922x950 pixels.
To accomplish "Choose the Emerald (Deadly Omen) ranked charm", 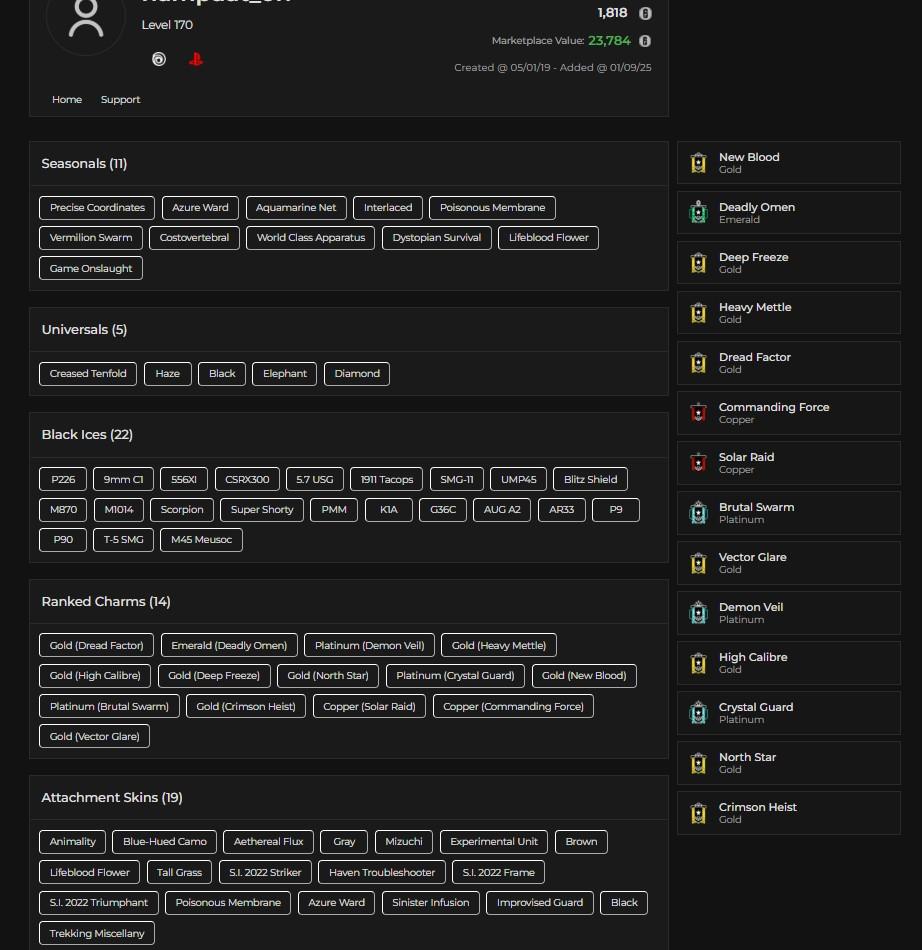I will pyautogui.click(x=229, y=646).
